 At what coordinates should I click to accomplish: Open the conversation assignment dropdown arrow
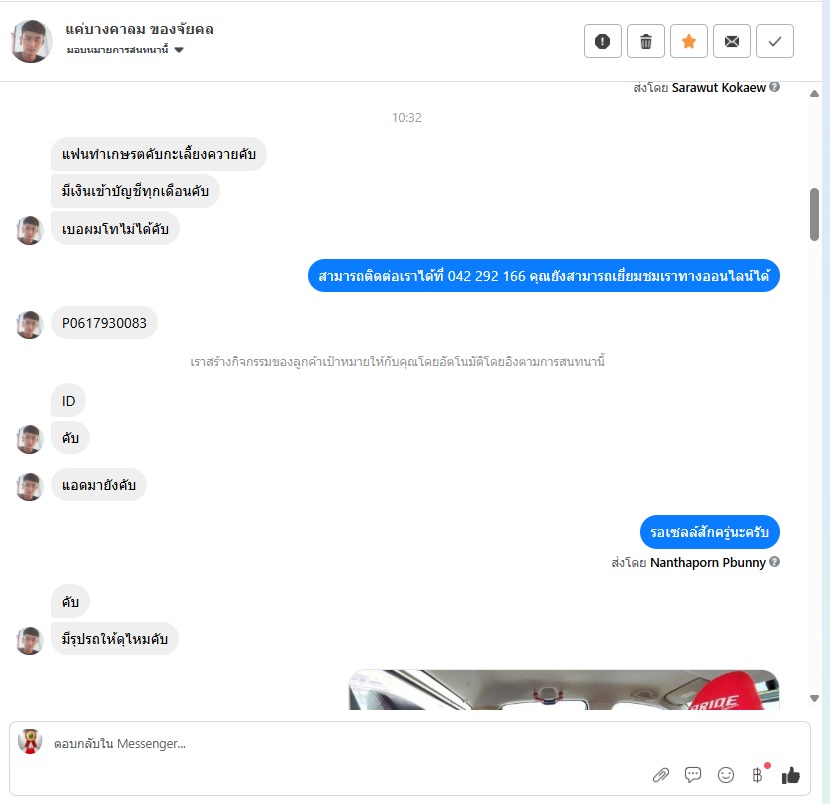point(179,50)
